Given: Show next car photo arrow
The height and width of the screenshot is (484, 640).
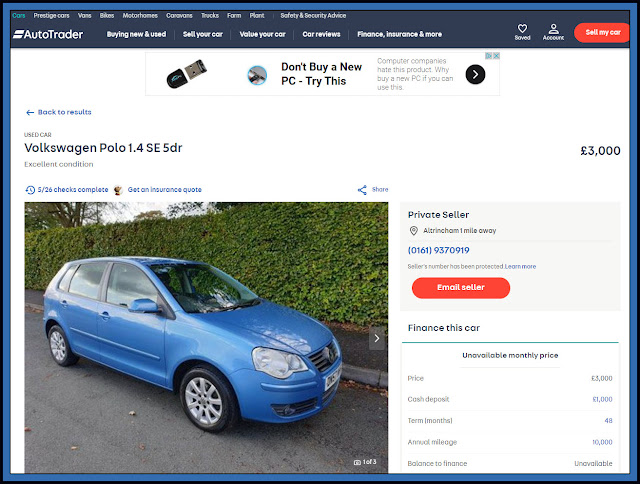Looking at the screenshot, I should click(377, 338).
